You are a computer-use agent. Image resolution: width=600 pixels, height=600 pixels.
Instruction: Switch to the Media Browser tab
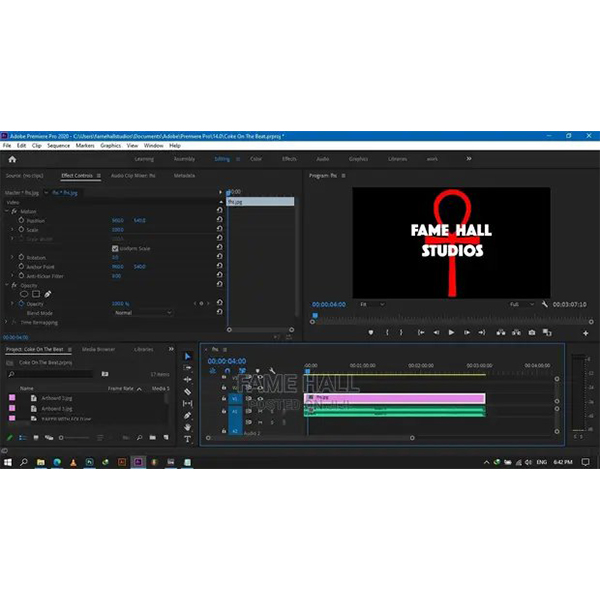(98, 349)
